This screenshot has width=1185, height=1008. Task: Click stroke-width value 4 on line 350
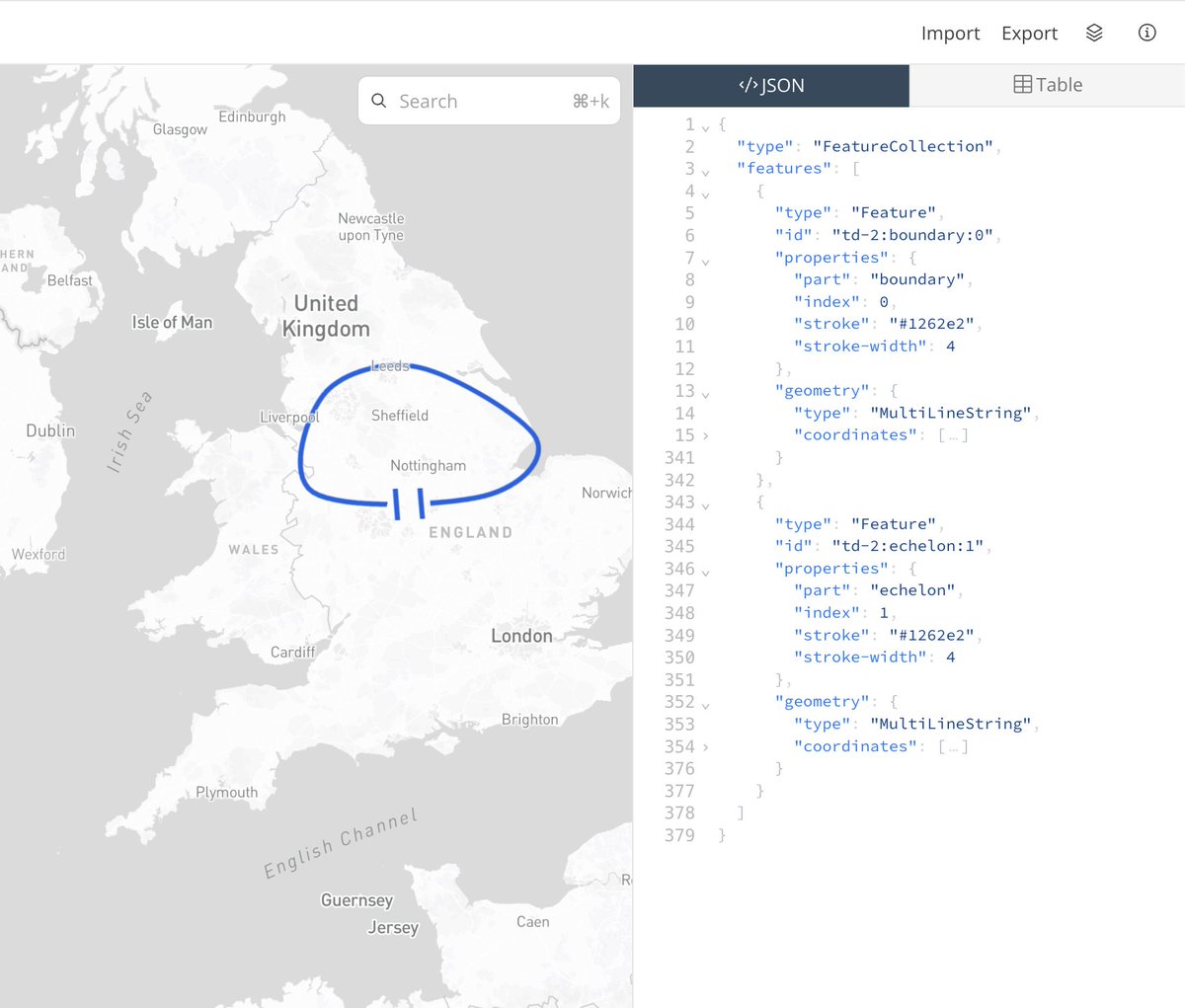pos(950,658)
